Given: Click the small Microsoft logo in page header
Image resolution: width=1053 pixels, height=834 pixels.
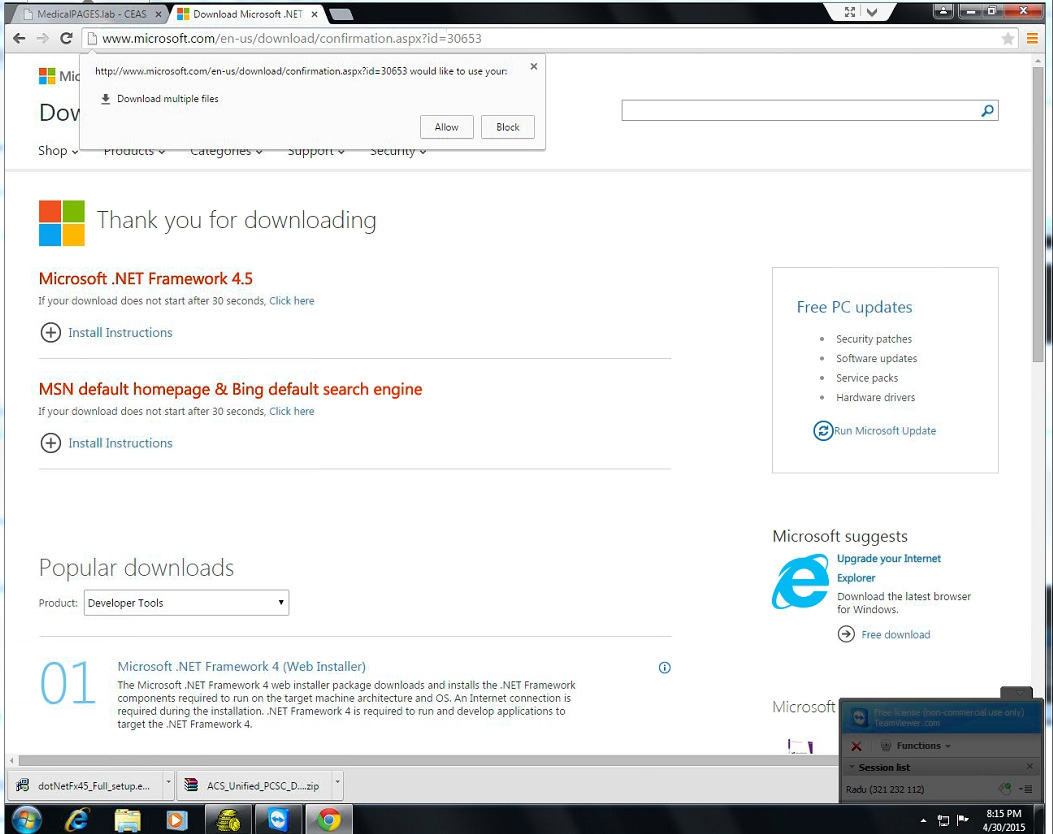Looking at the screenshot, I should point(47,76).
